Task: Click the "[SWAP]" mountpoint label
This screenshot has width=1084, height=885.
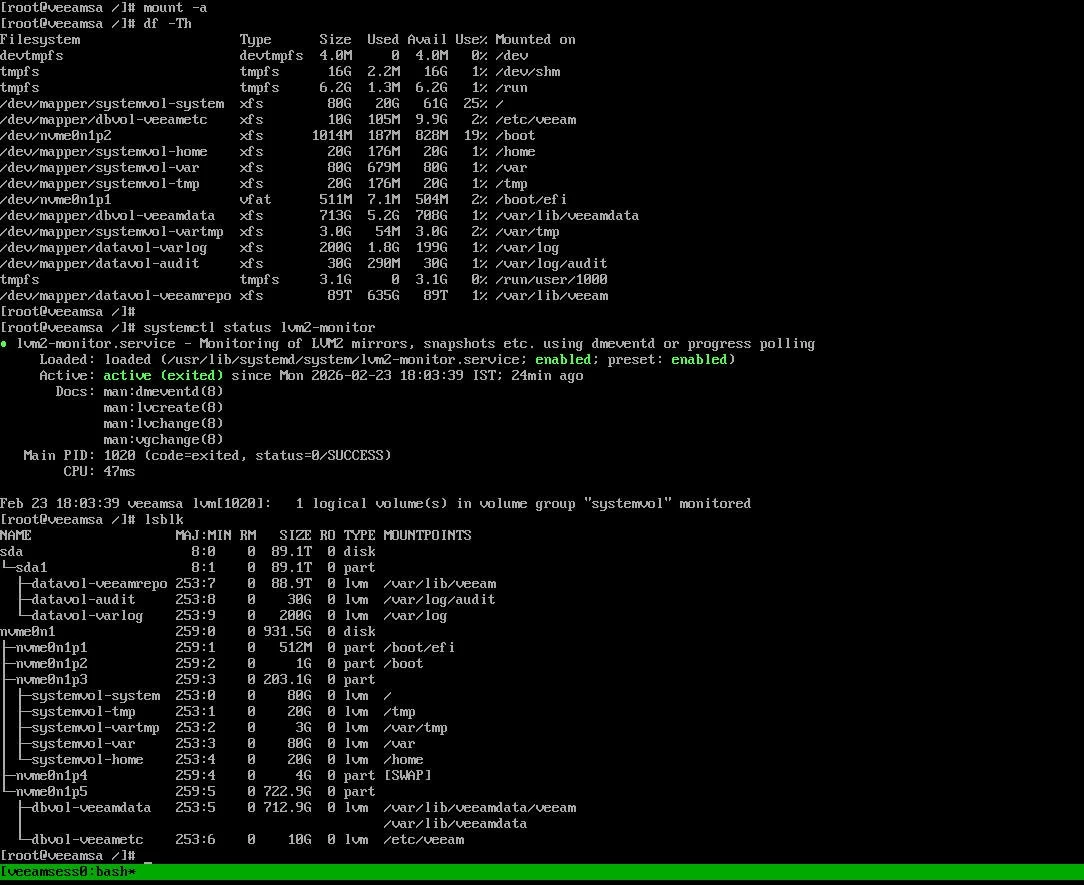Action: 407,776
